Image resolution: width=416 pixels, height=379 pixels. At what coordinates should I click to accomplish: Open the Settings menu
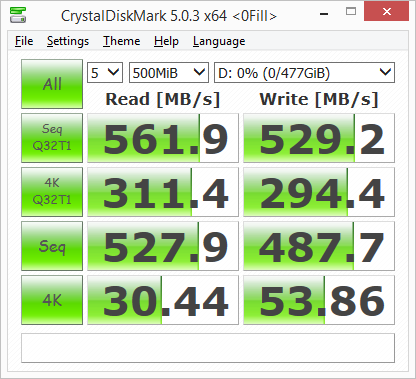[68, 41]
